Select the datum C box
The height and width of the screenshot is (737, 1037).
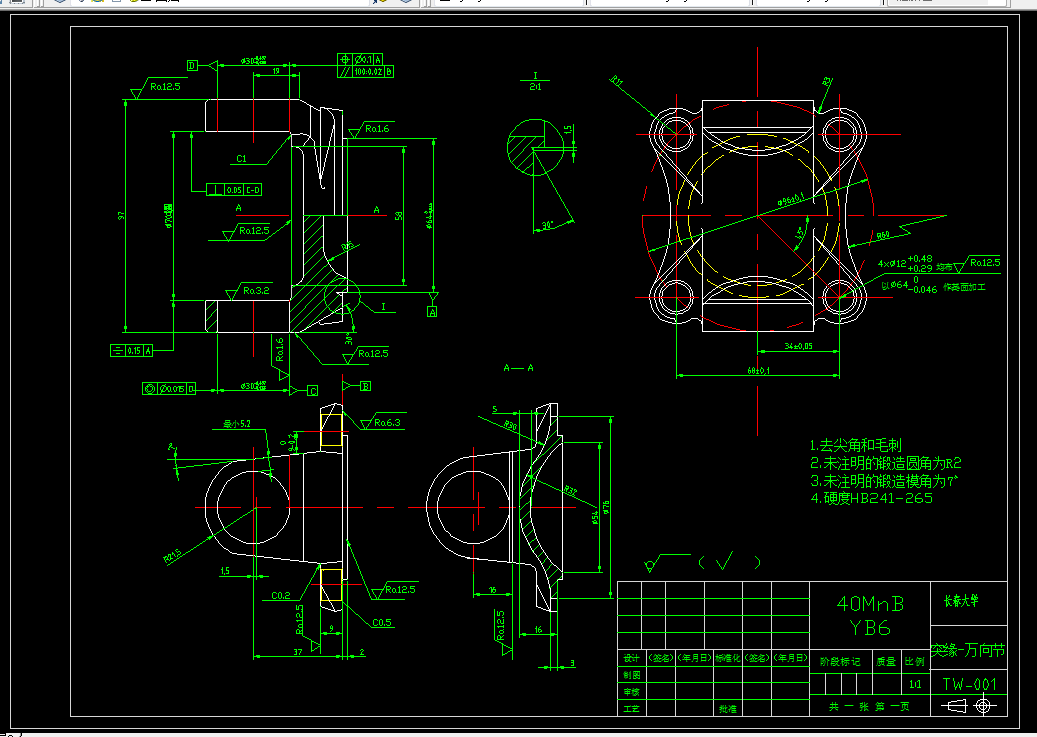click(x=313, y=391)
